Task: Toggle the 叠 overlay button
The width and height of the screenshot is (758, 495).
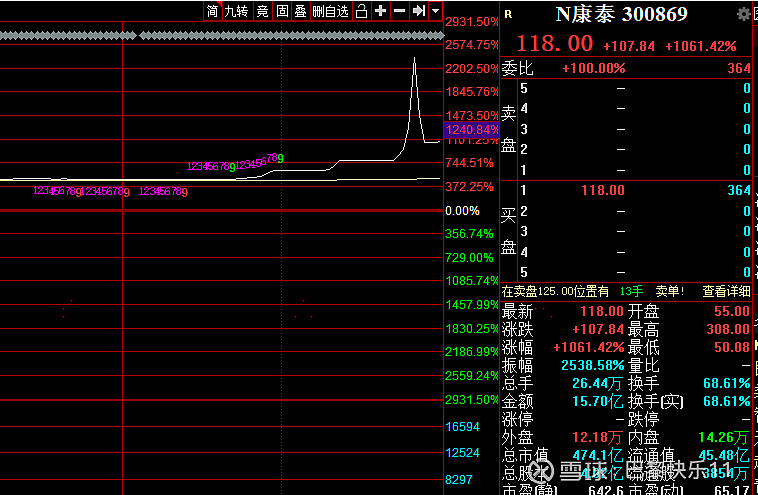Action: click(300, 11)
